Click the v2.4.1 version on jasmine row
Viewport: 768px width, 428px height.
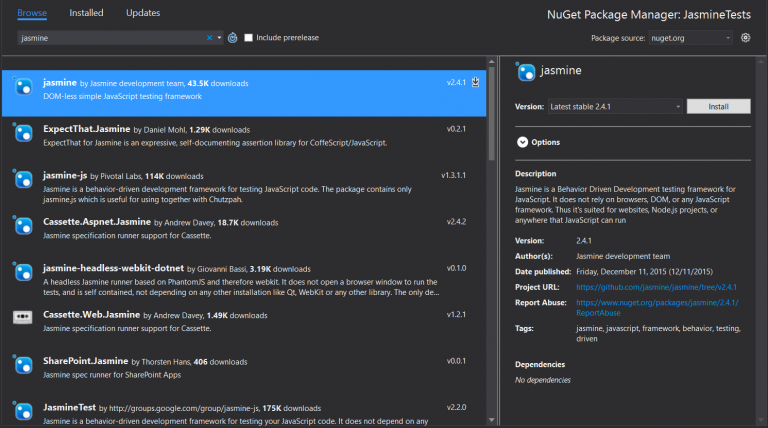(456, 82)
